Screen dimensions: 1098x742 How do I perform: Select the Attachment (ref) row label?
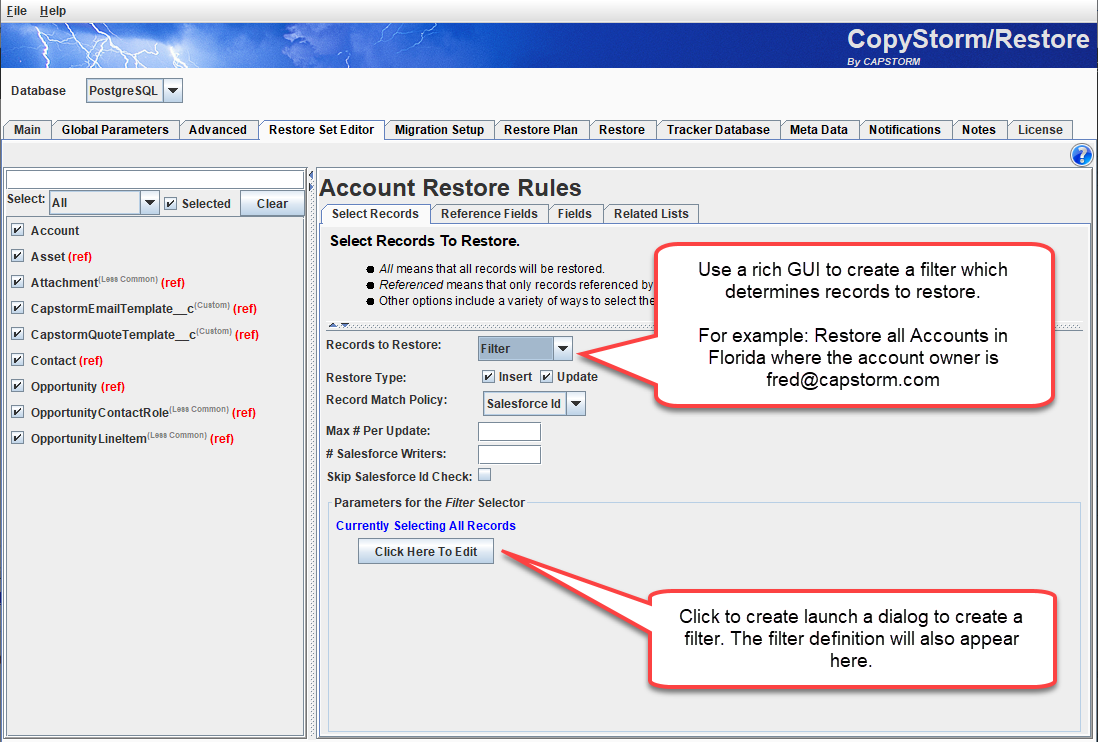pyautogui.click(x=108, y=282)
